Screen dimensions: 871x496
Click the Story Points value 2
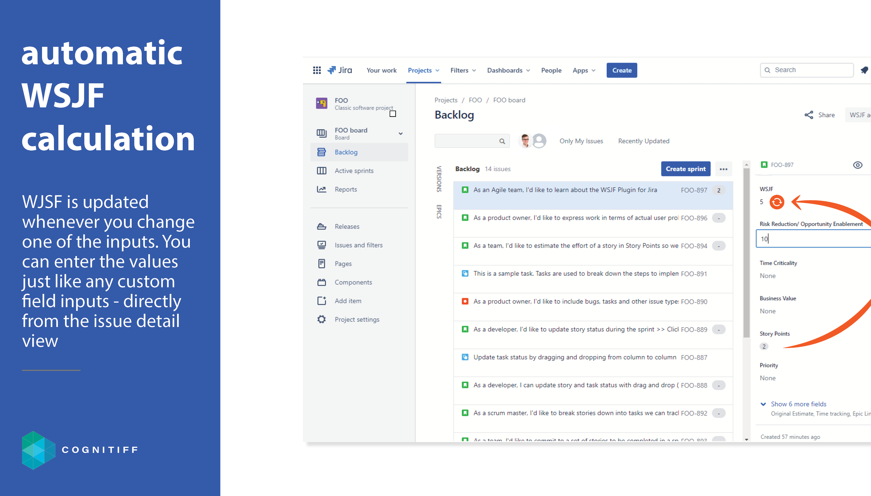click(764, 347)
